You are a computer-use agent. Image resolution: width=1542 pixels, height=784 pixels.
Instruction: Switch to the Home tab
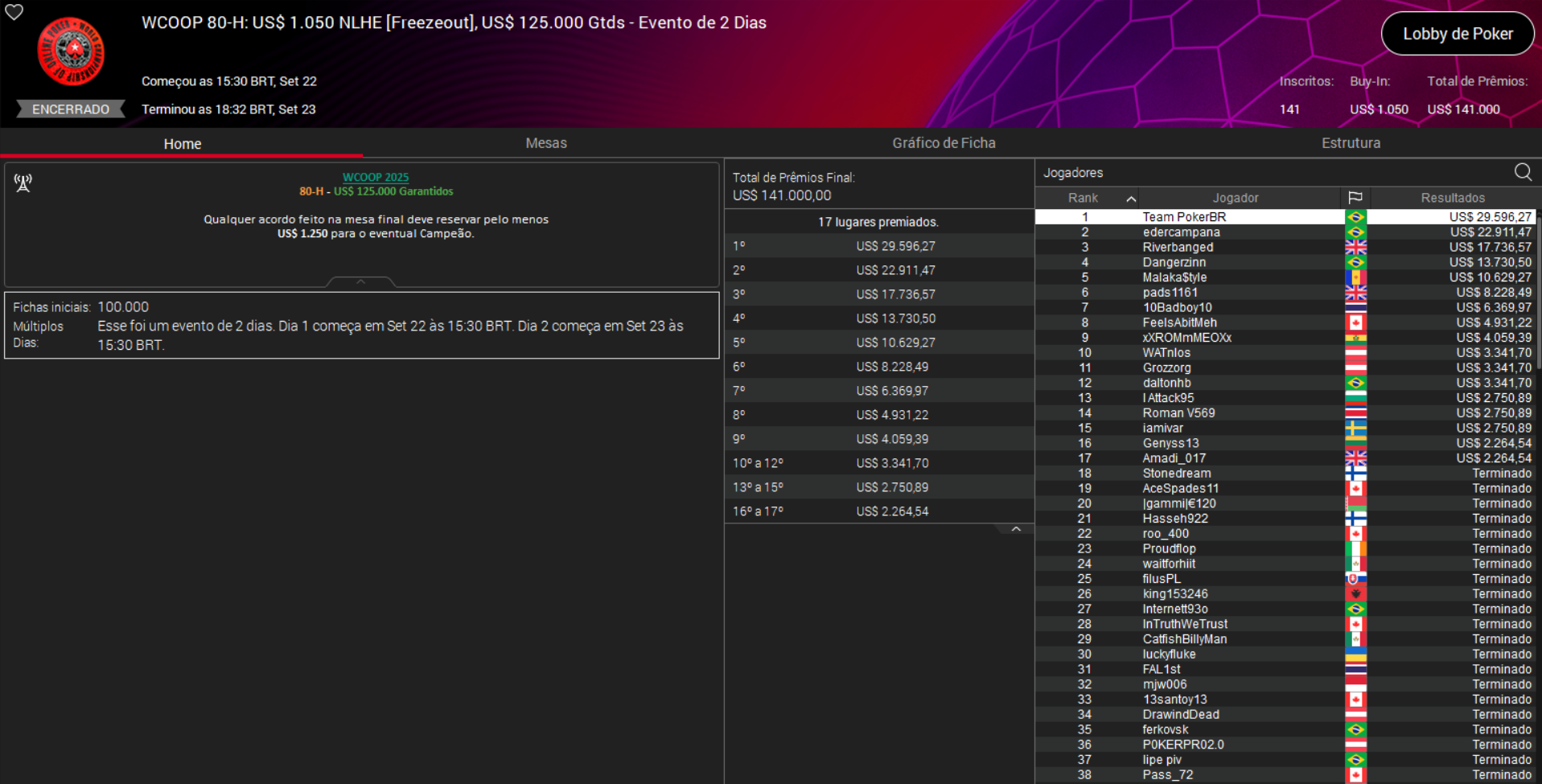coord(183,143)
